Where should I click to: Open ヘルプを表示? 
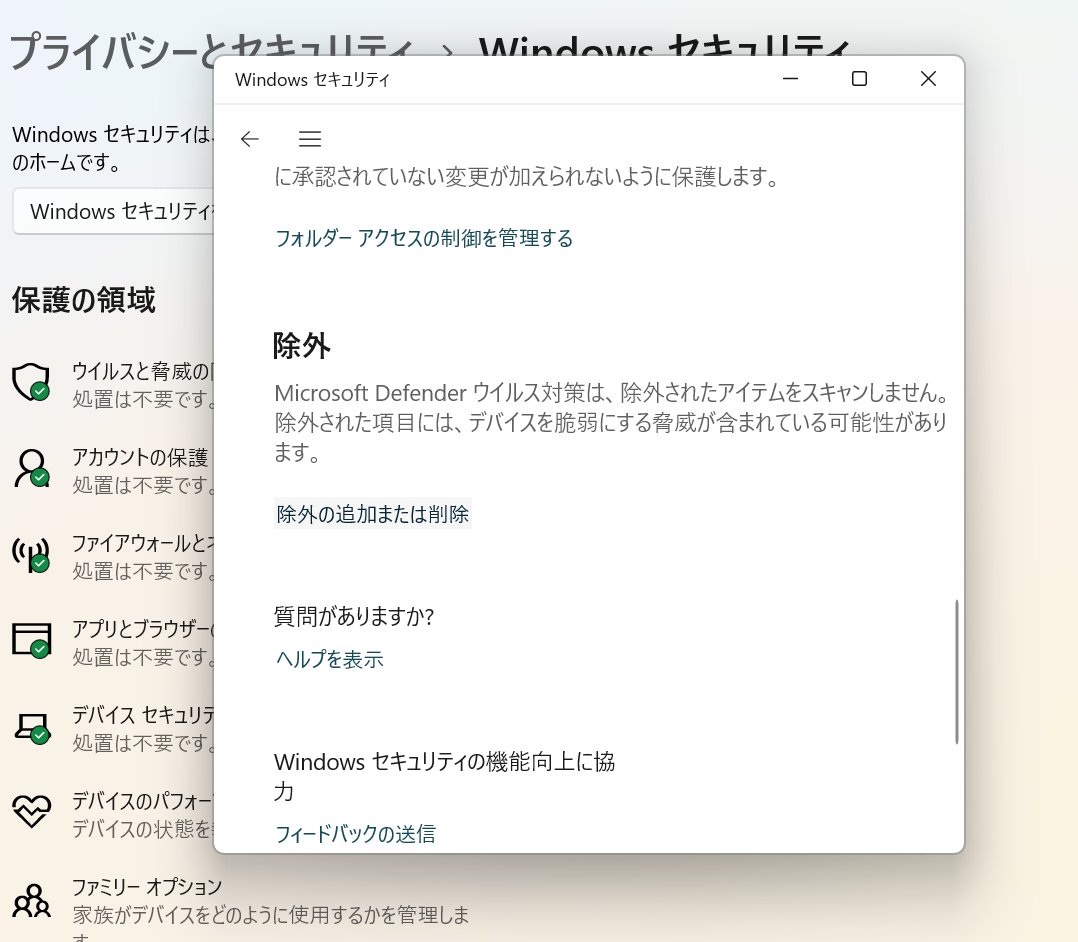(328, 659)
